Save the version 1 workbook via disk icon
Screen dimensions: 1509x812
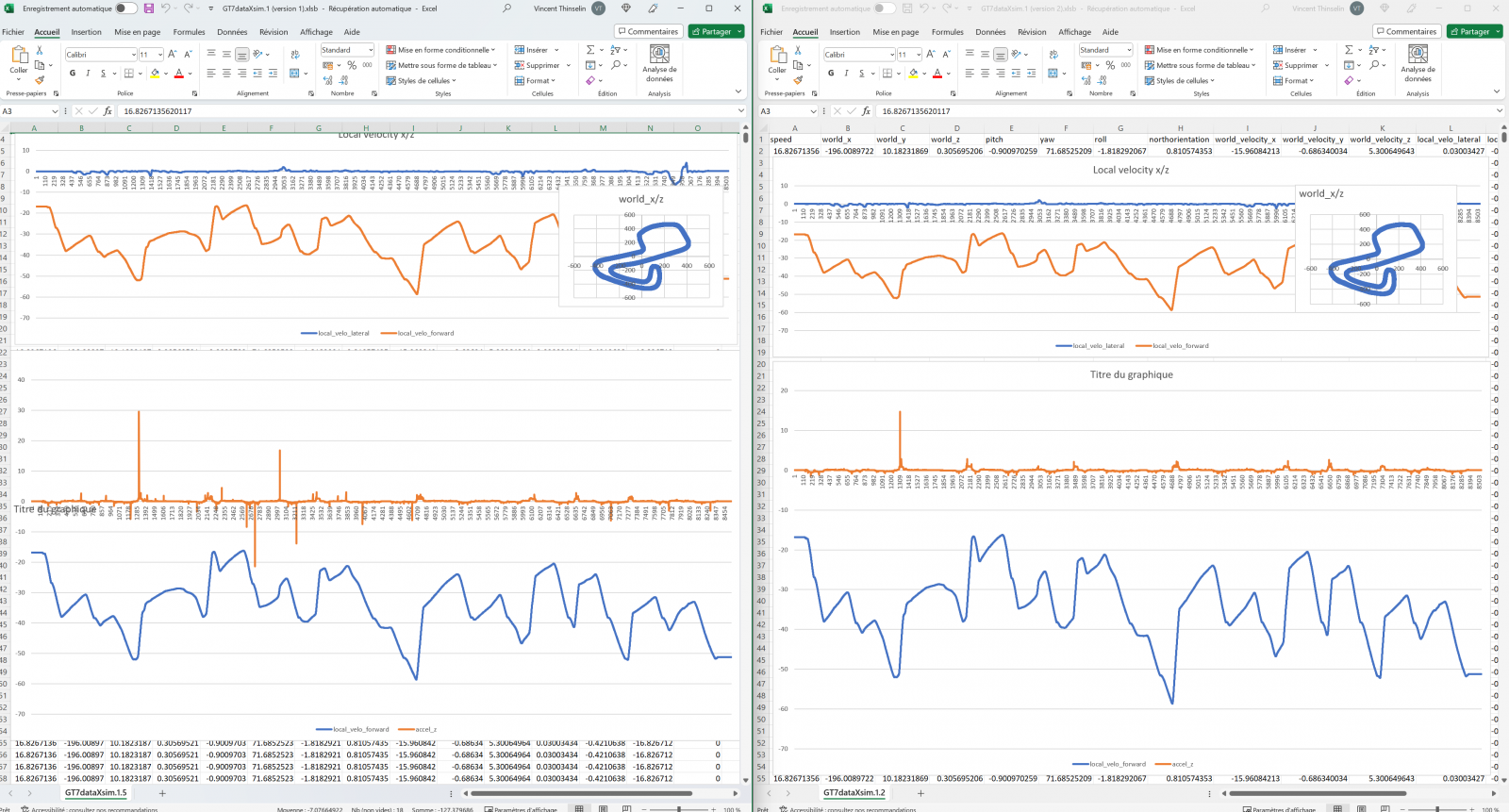coord(148,8)
